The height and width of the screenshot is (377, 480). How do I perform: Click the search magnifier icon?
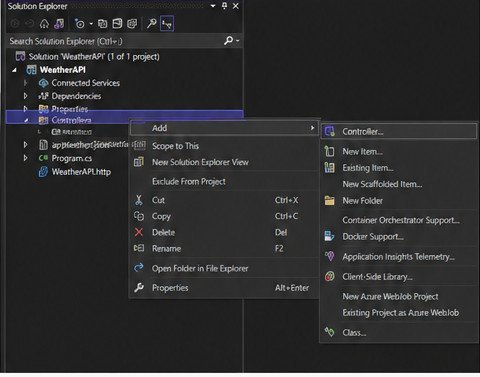tap(228, 41)
